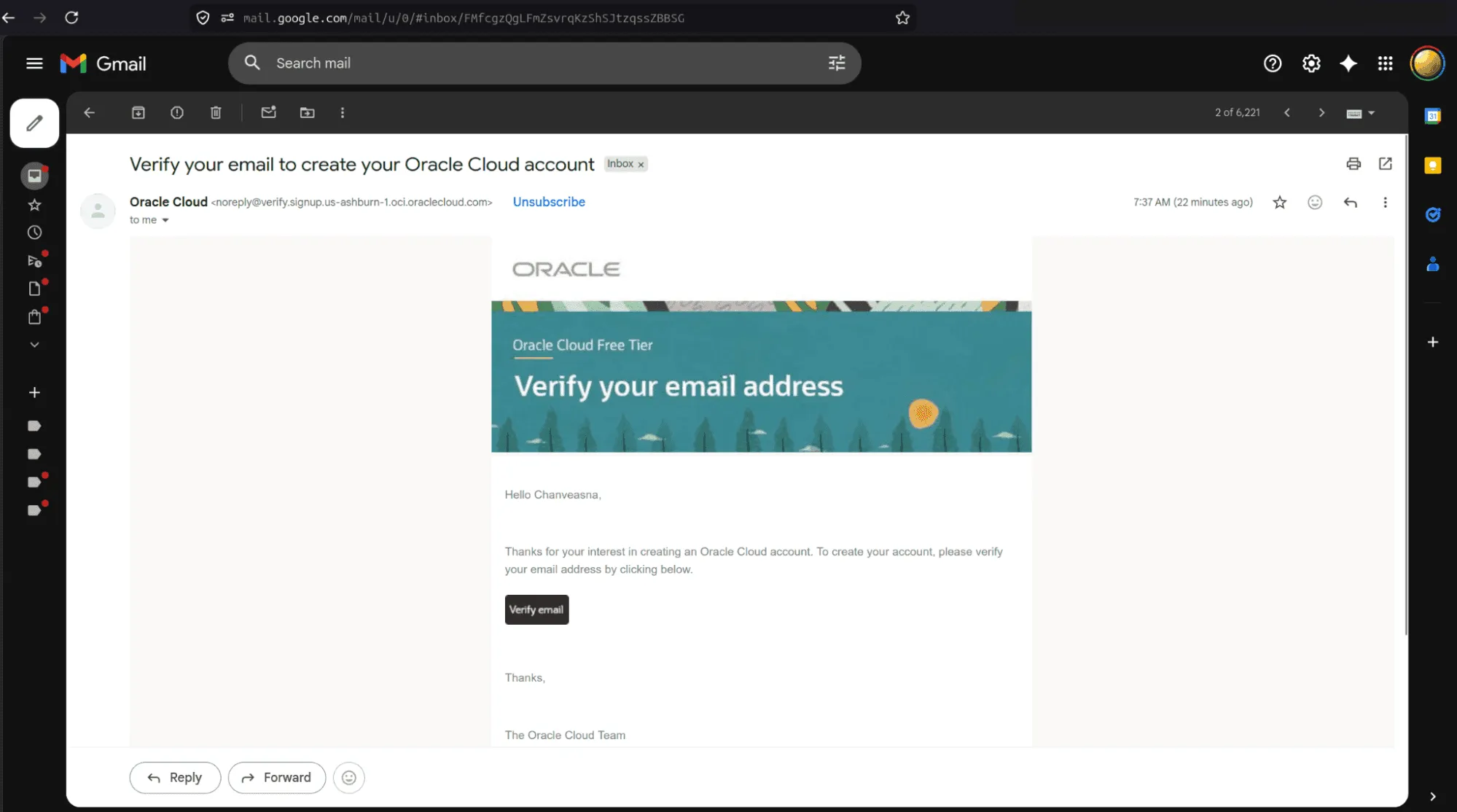Reply using the arrow icon in header
1457x812 pixels.
(1351, 203)
